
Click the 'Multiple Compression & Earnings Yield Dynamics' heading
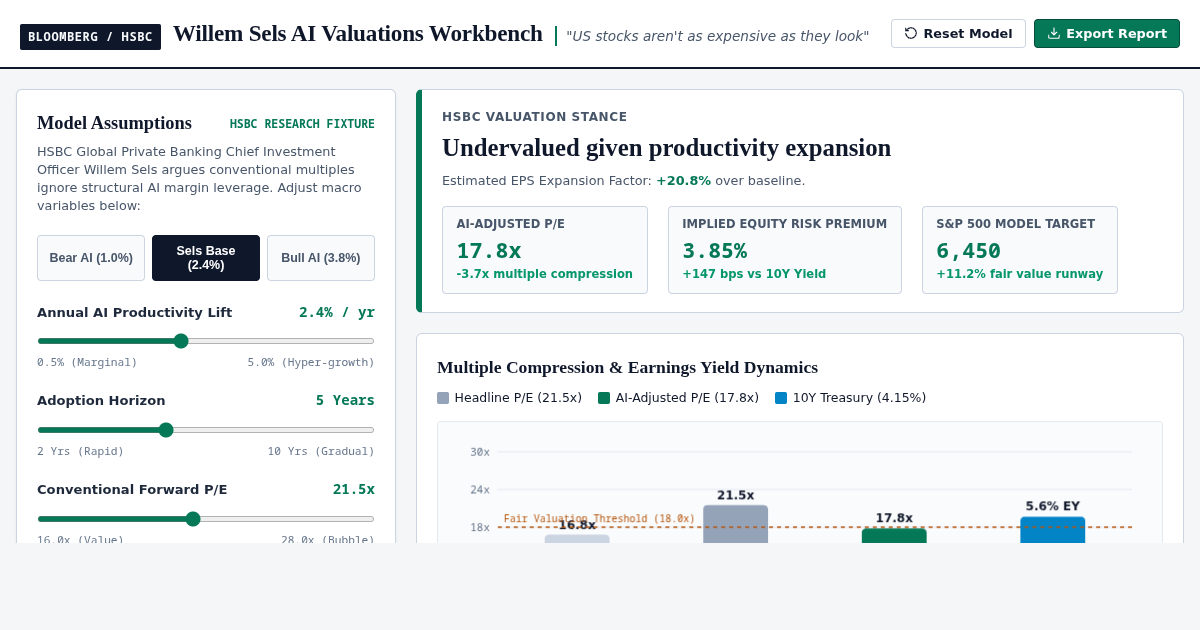click(627, 367)
